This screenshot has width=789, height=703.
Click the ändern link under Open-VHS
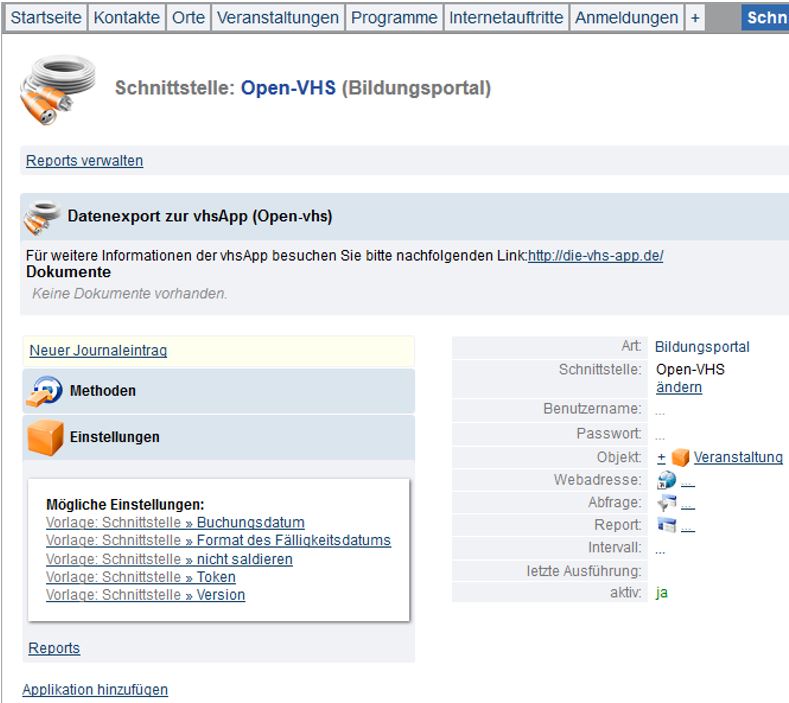(x=679, y=387)
